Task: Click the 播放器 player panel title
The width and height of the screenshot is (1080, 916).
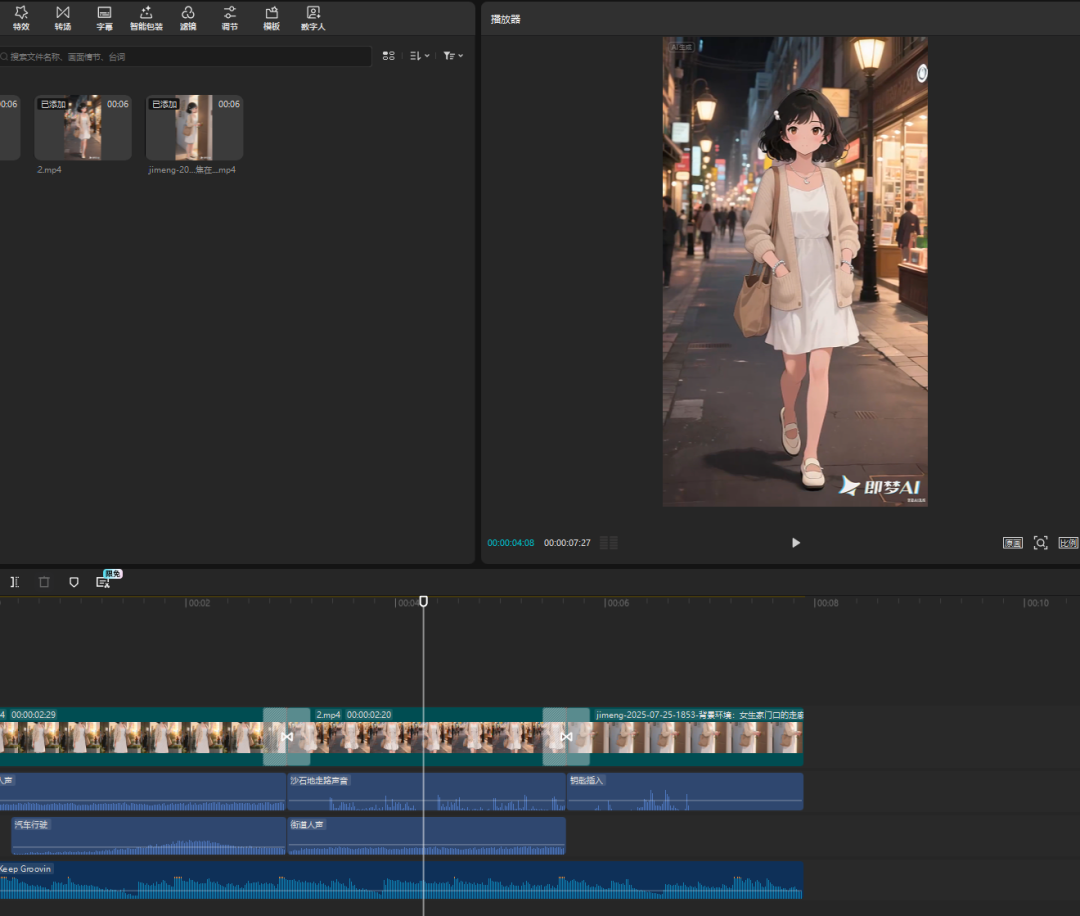Action: click(x=506, y=19)
